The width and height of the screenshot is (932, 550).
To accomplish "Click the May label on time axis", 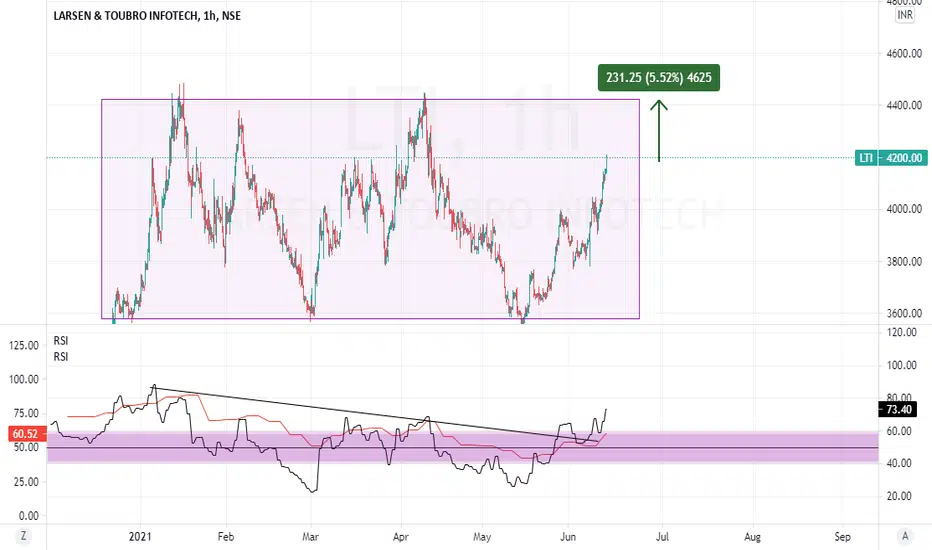I will click(x=482, y=536).
